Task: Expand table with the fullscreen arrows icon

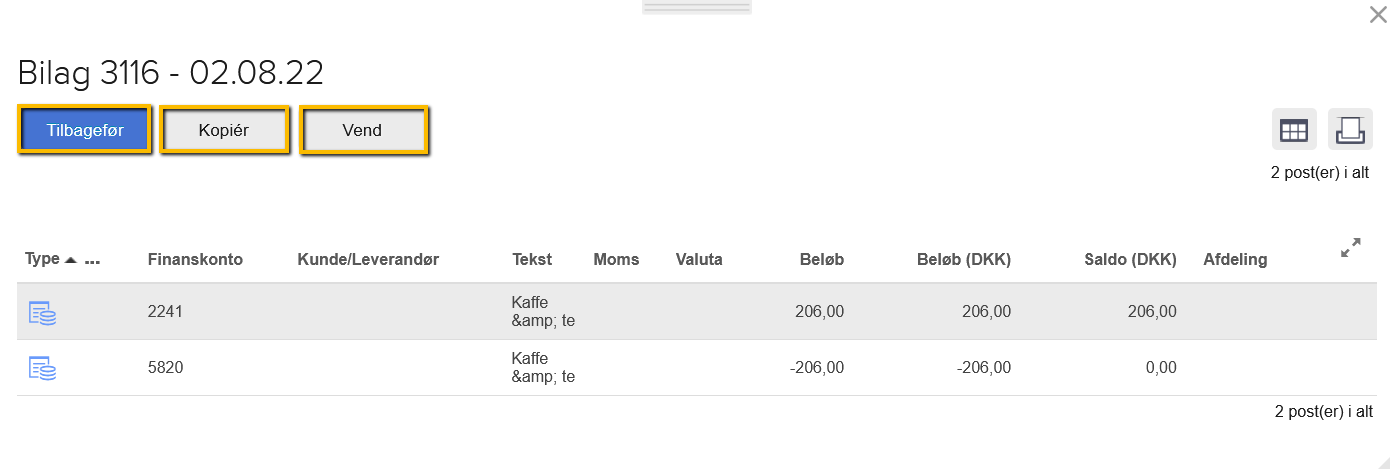Action: click(x=1350, y=248)
